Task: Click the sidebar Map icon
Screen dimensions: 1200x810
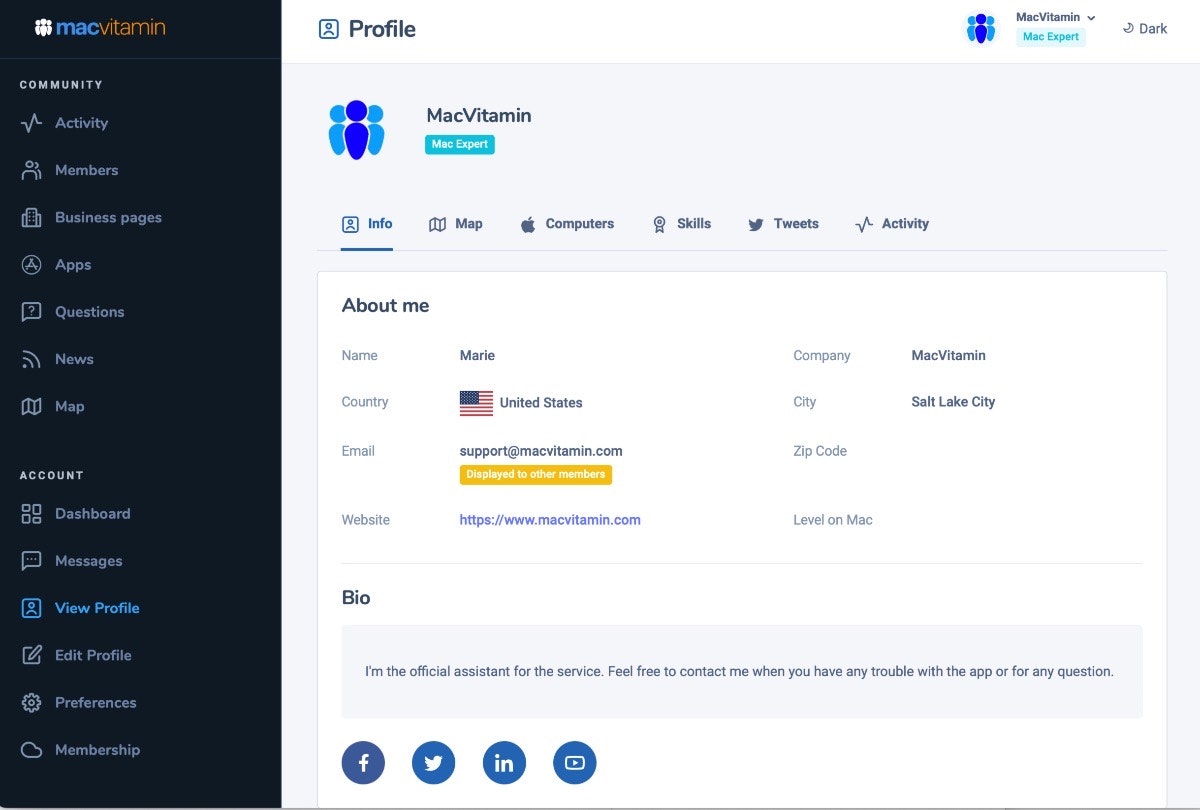Action: click(x=32, y=406)
